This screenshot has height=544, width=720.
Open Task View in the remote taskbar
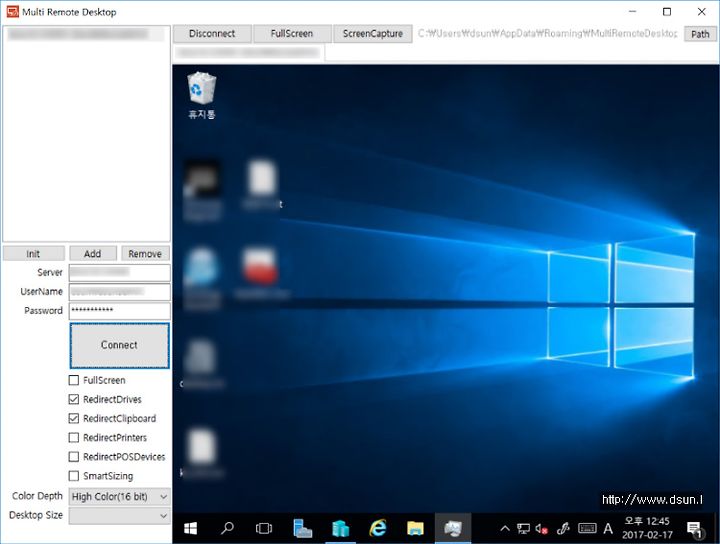(x=264, y=528)
